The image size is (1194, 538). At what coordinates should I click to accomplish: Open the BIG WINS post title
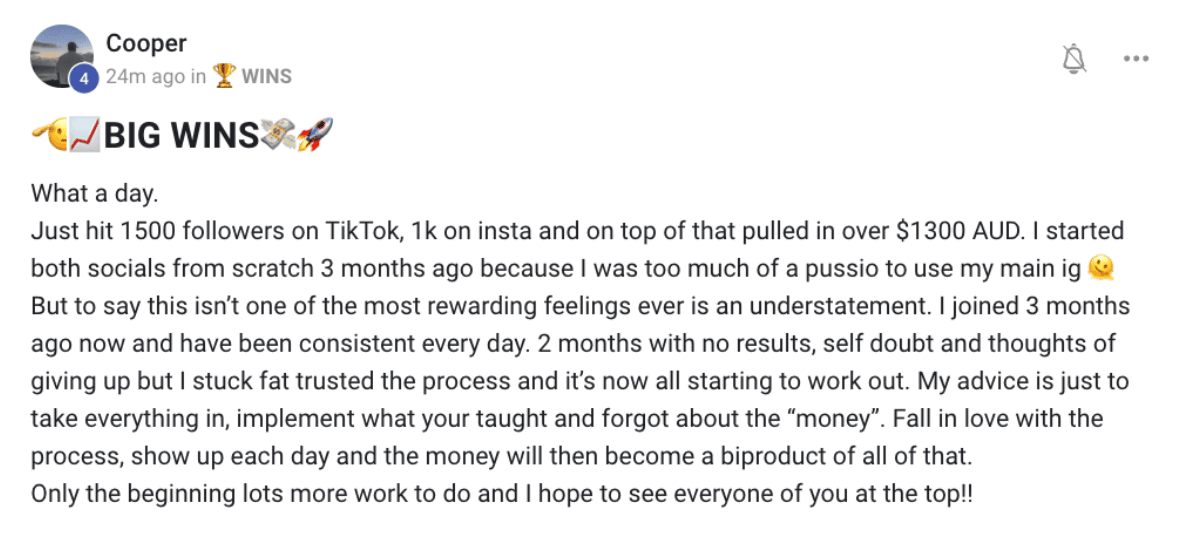(182, 137)
